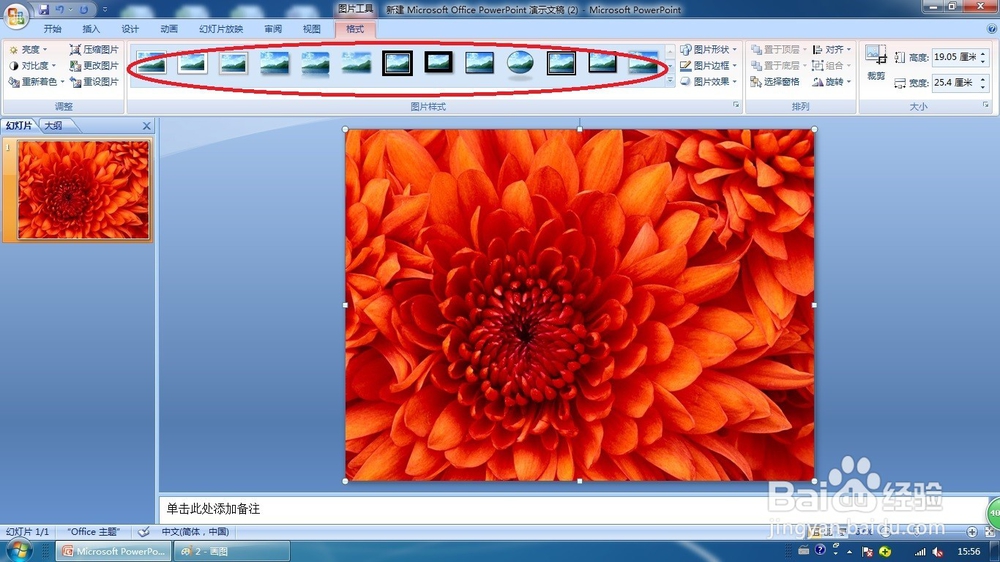Select the 格式 picture tools tab

[355, 29]
